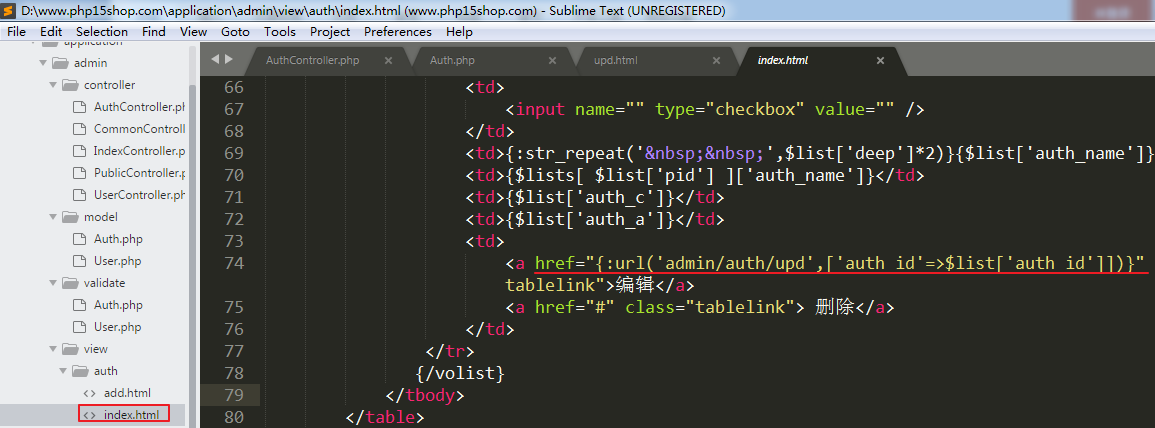The width and height of the screenshot is (1155, 428).
Task: Click the folder icon next to model
Action: 69,217
